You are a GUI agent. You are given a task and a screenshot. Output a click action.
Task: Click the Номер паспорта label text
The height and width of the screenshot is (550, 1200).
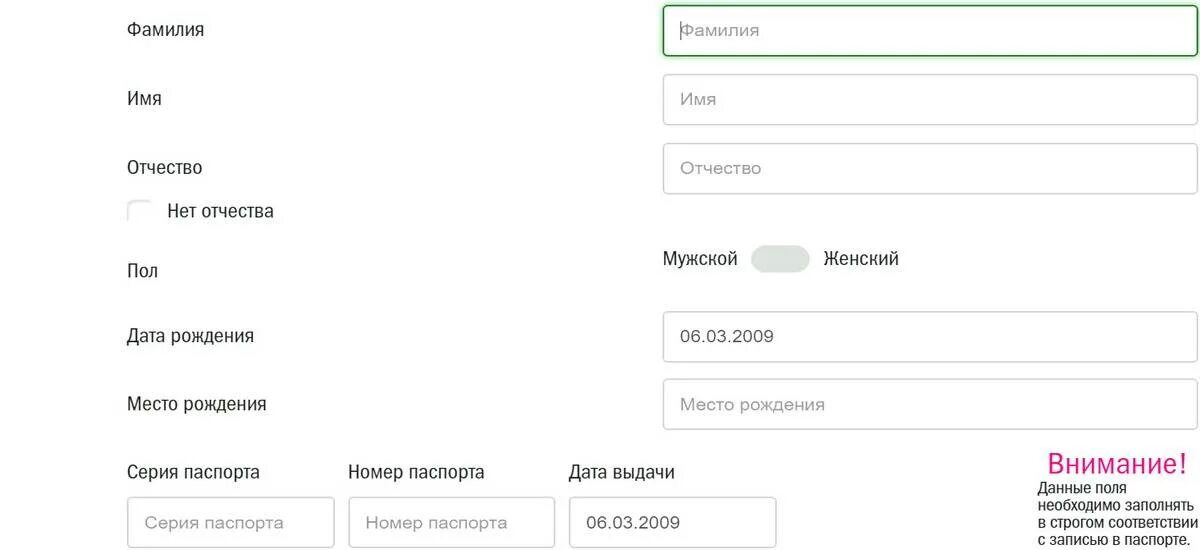click(x=416, y=472)
